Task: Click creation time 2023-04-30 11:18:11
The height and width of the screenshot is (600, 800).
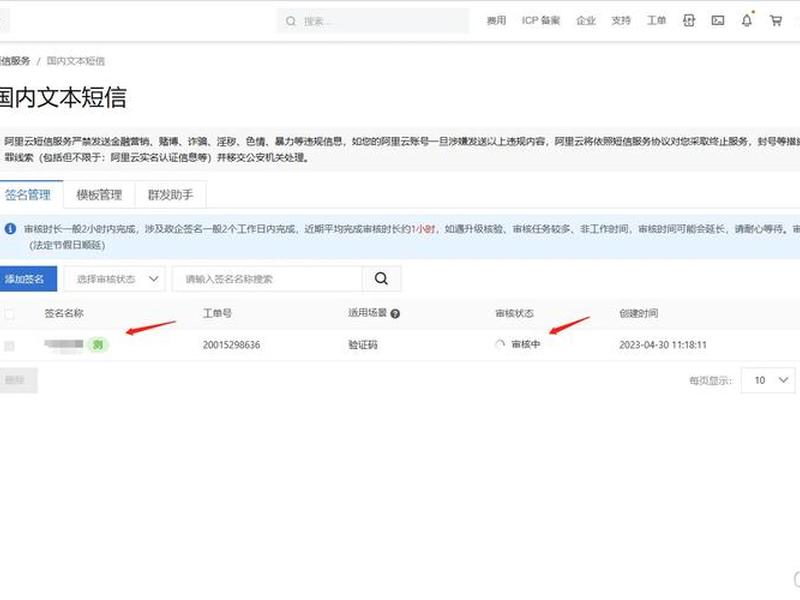Action: point(663,345)
